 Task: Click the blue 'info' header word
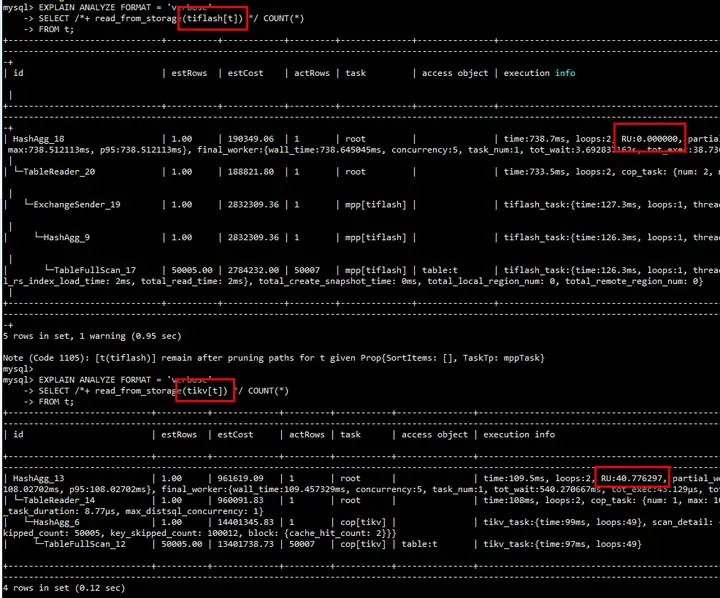565,73
